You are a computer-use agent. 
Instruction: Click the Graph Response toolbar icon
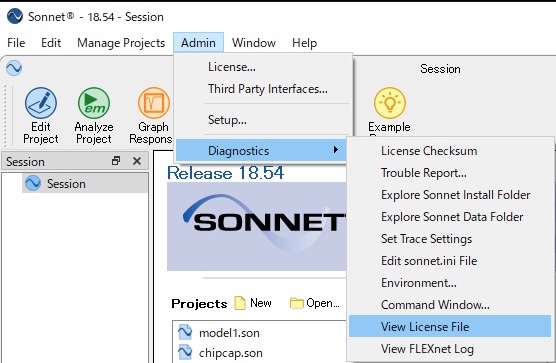pyautogui.click(x=154, y=103)
